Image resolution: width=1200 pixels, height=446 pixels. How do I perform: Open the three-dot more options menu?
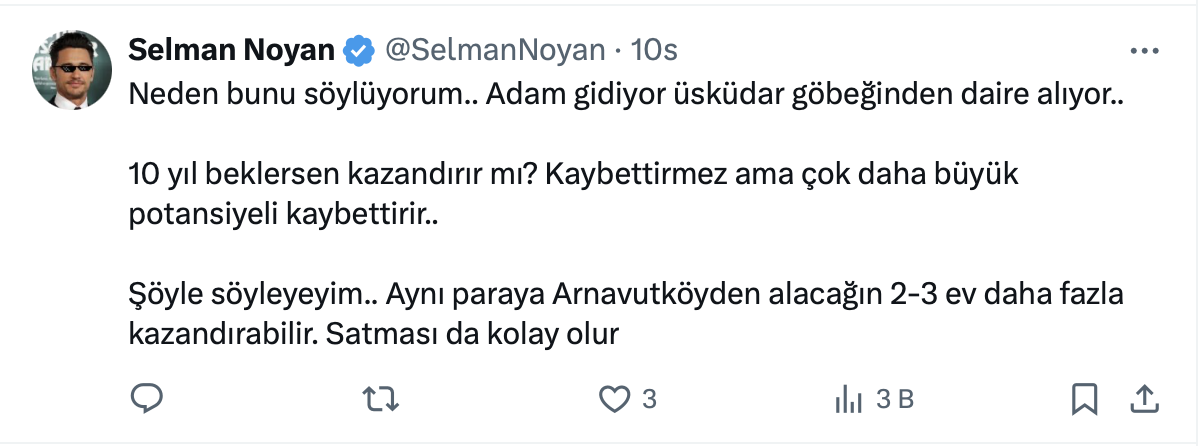pyautogui.click(x=1144, y=51)
